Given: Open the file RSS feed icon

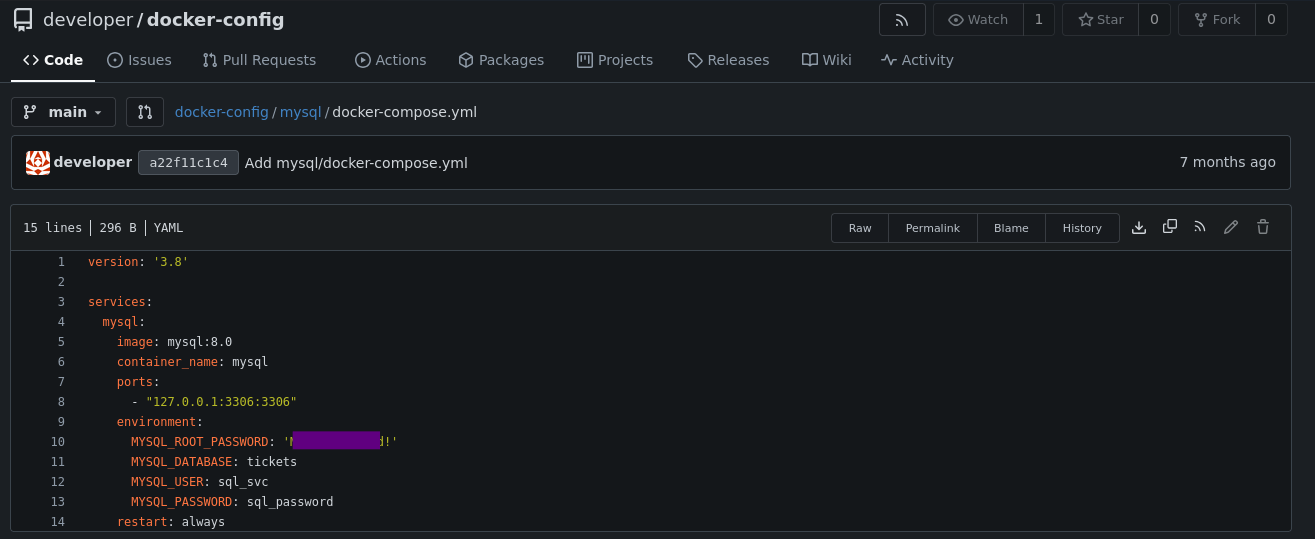Looking at the screenshot, I should (x=1200, y=228).
